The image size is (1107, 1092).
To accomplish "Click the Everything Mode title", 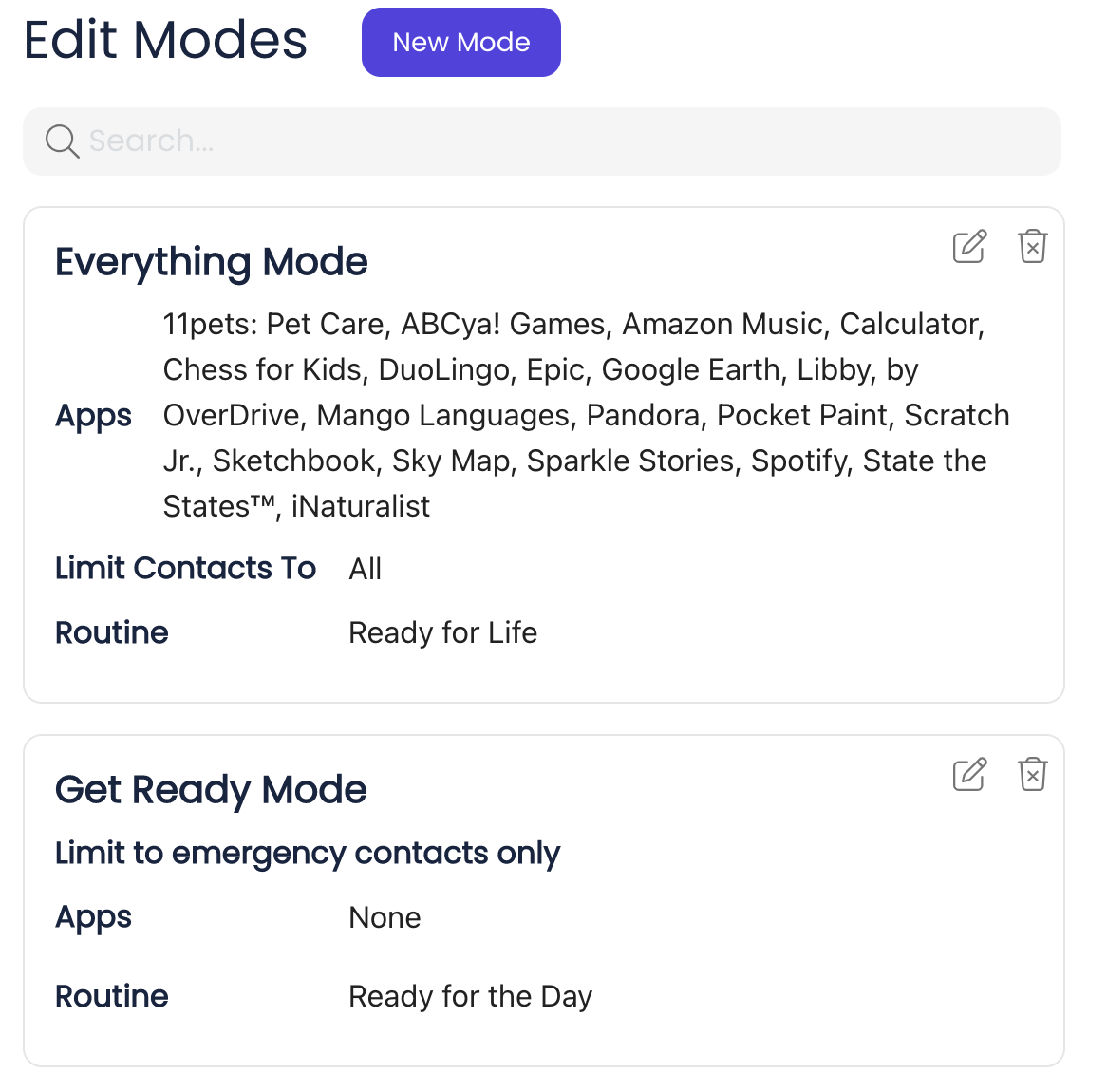I will 211,262.
